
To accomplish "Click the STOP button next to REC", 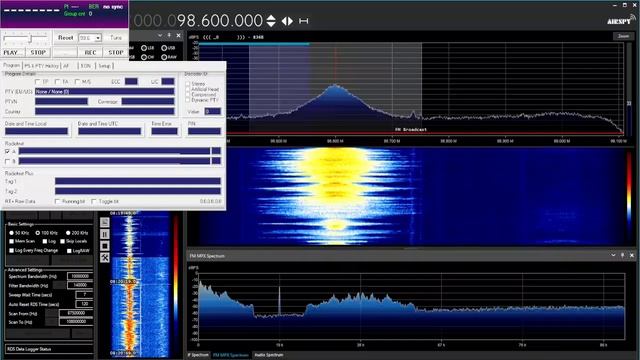I will pyautogui.click(x=116, y=52).
